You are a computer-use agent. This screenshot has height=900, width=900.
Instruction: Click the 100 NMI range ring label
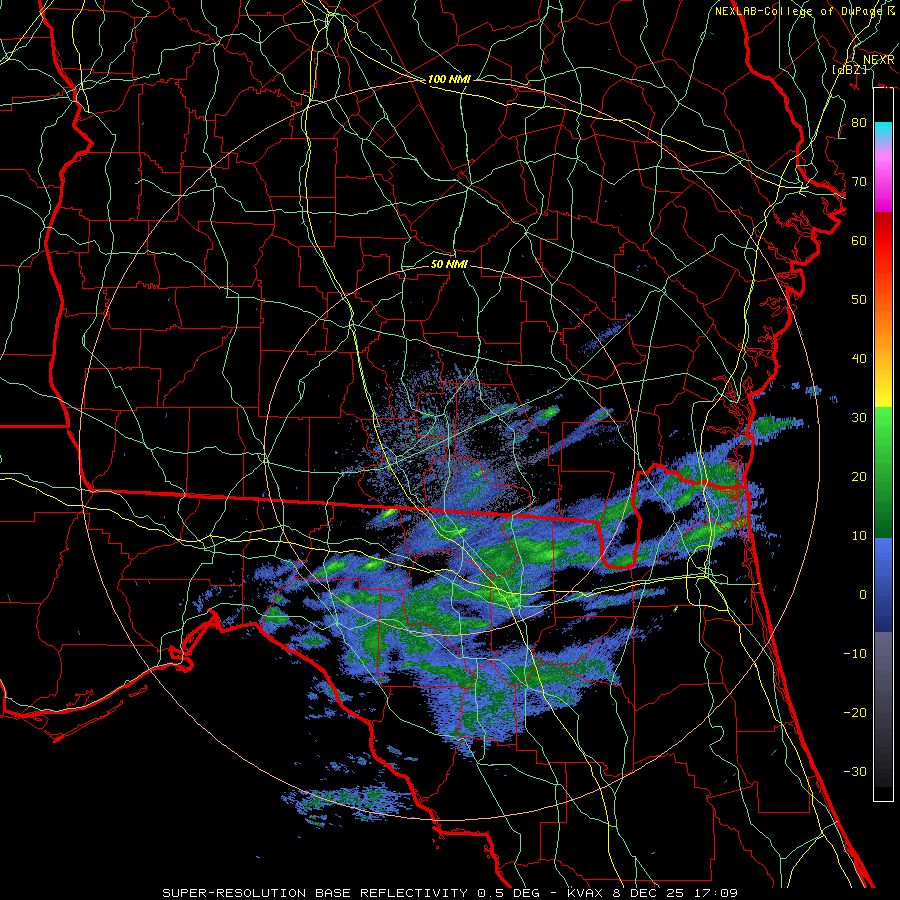449,79
